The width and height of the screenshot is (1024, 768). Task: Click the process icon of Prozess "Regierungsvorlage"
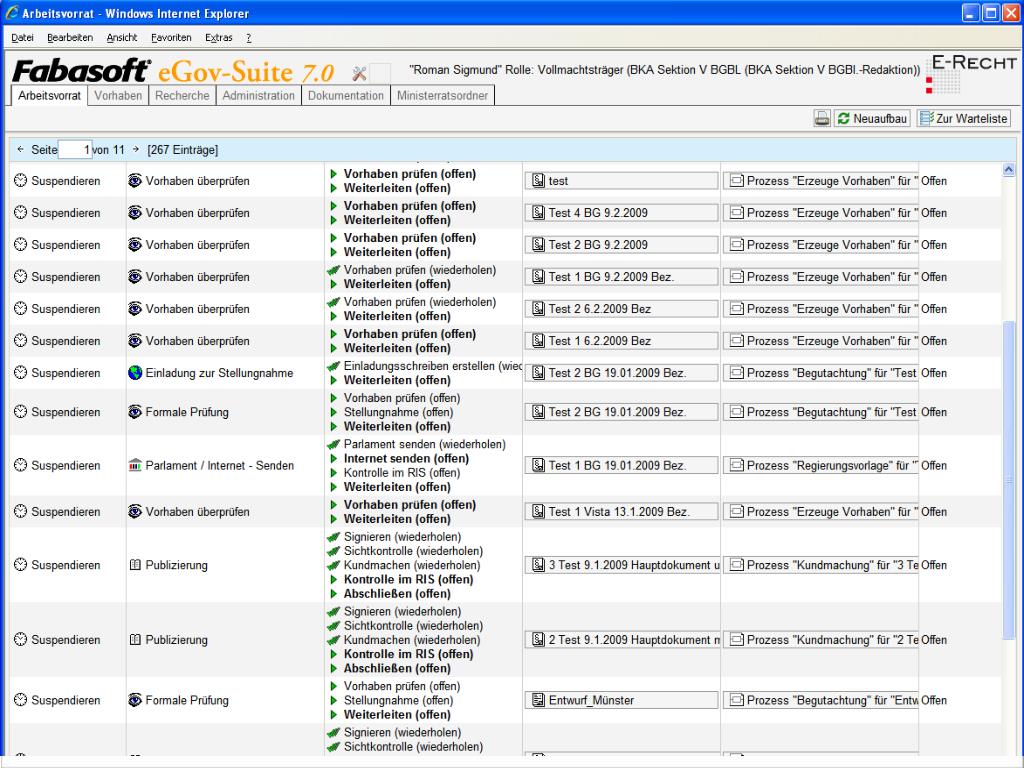click(737, 466)
